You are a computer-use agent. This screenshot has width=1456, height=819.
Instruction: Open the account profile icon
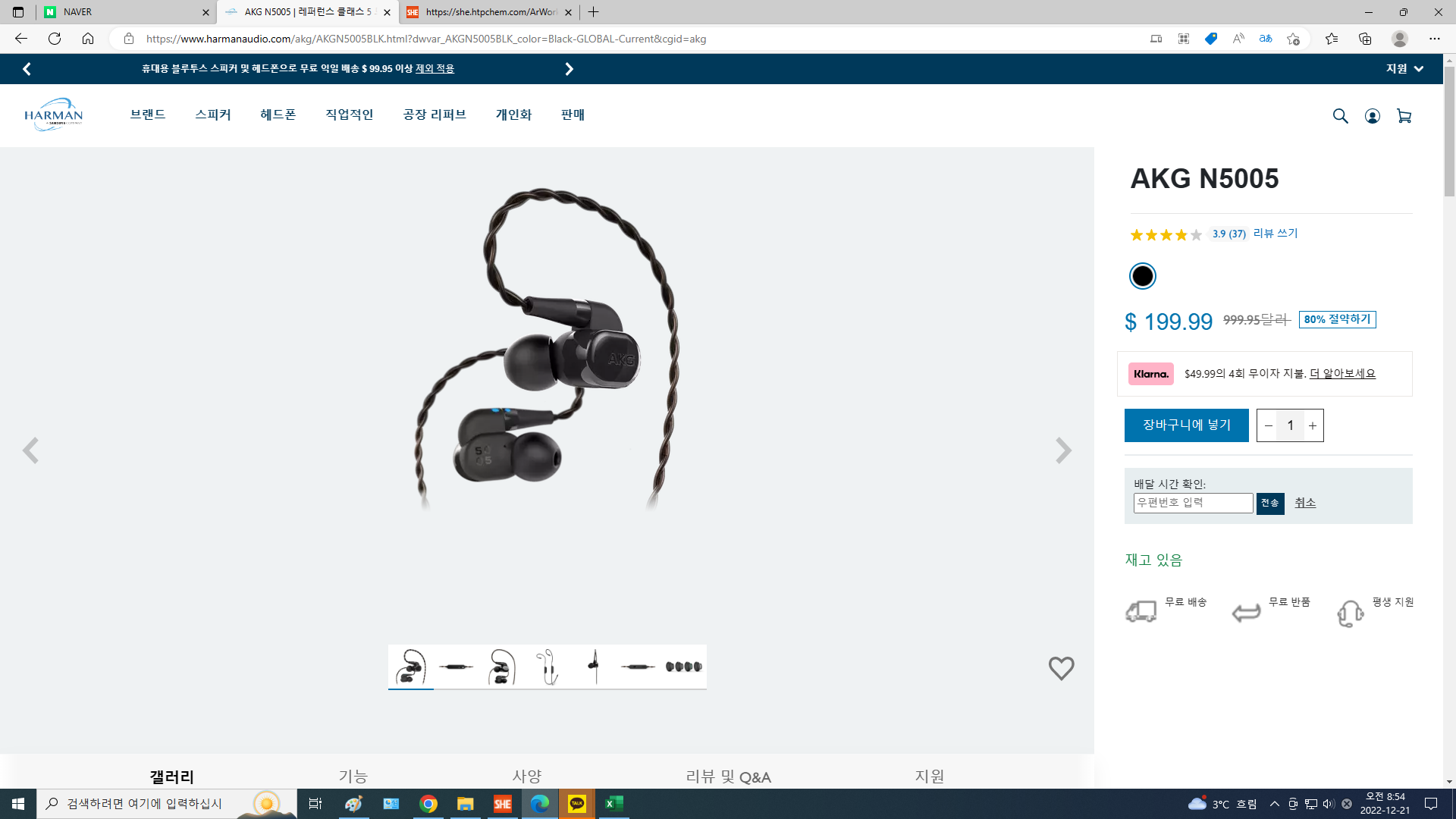(1372, 116)
